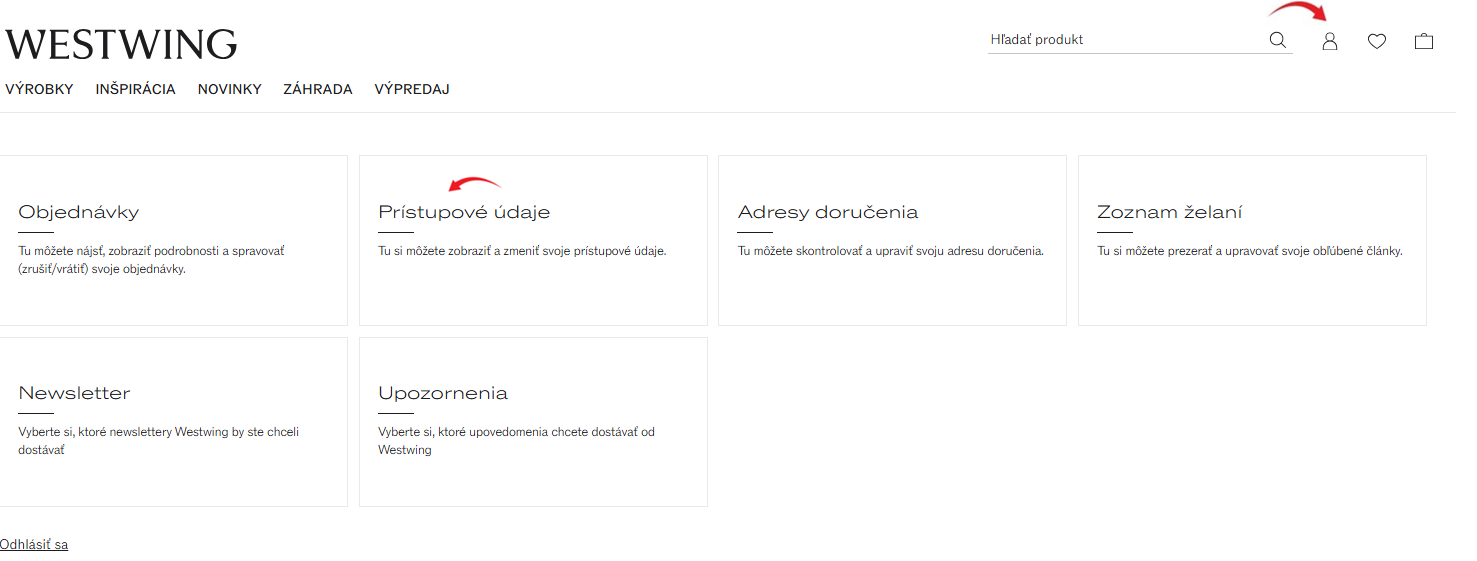Open the Výrobky menu
Image resolution: width=1477 pixels, height=561 pixels.
39,89
